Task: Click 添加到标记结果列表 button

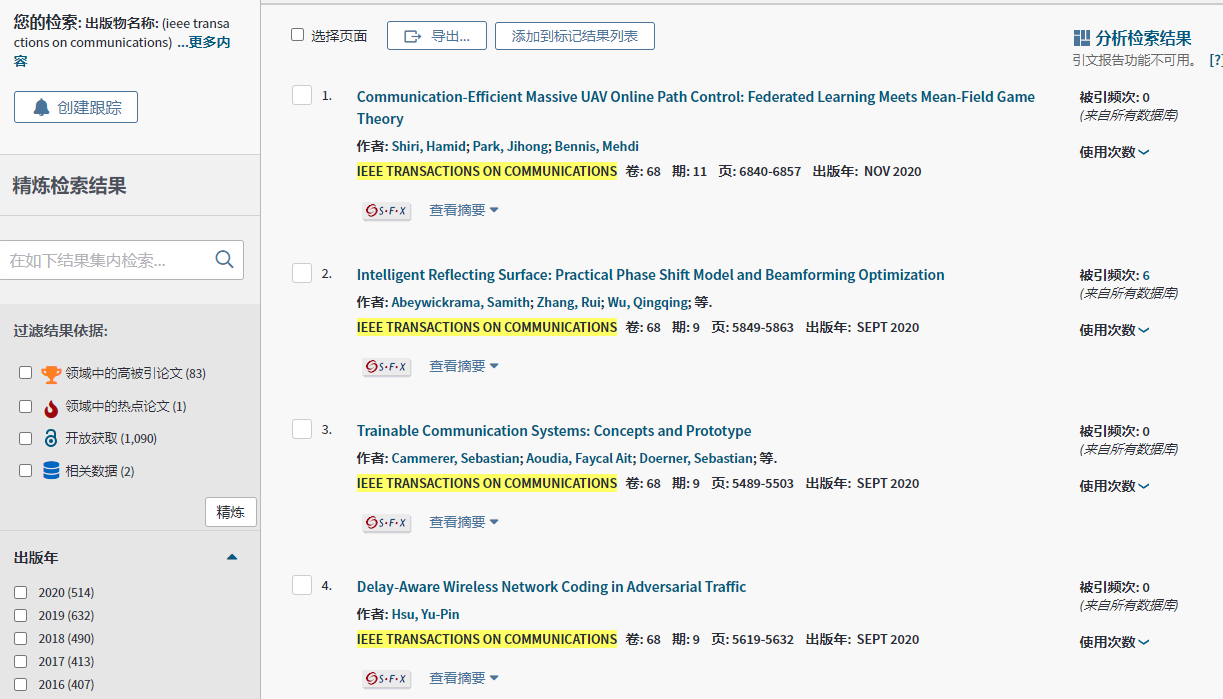Action: pyautogui.click(x=574, y=36)
